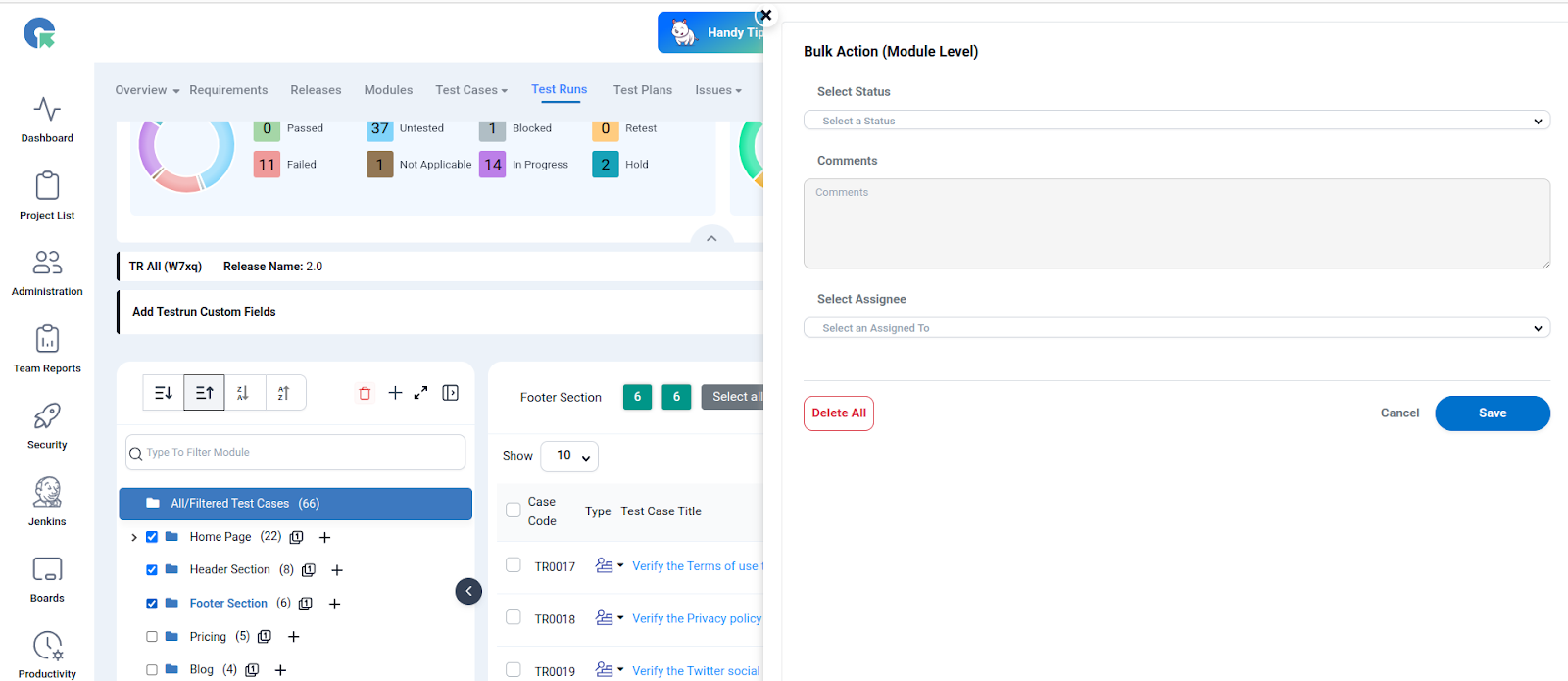1568x681 pixels.
Task: Open the Verify the Privacy policy link
Action: click(697, 618)
